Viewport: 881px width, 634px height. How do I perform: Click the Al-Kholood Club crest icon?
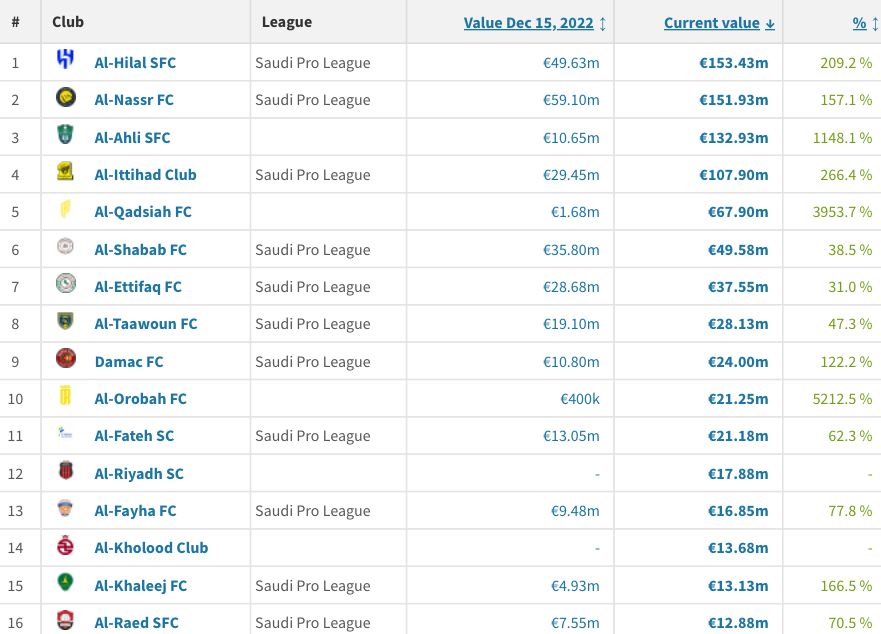click(66, 545)
